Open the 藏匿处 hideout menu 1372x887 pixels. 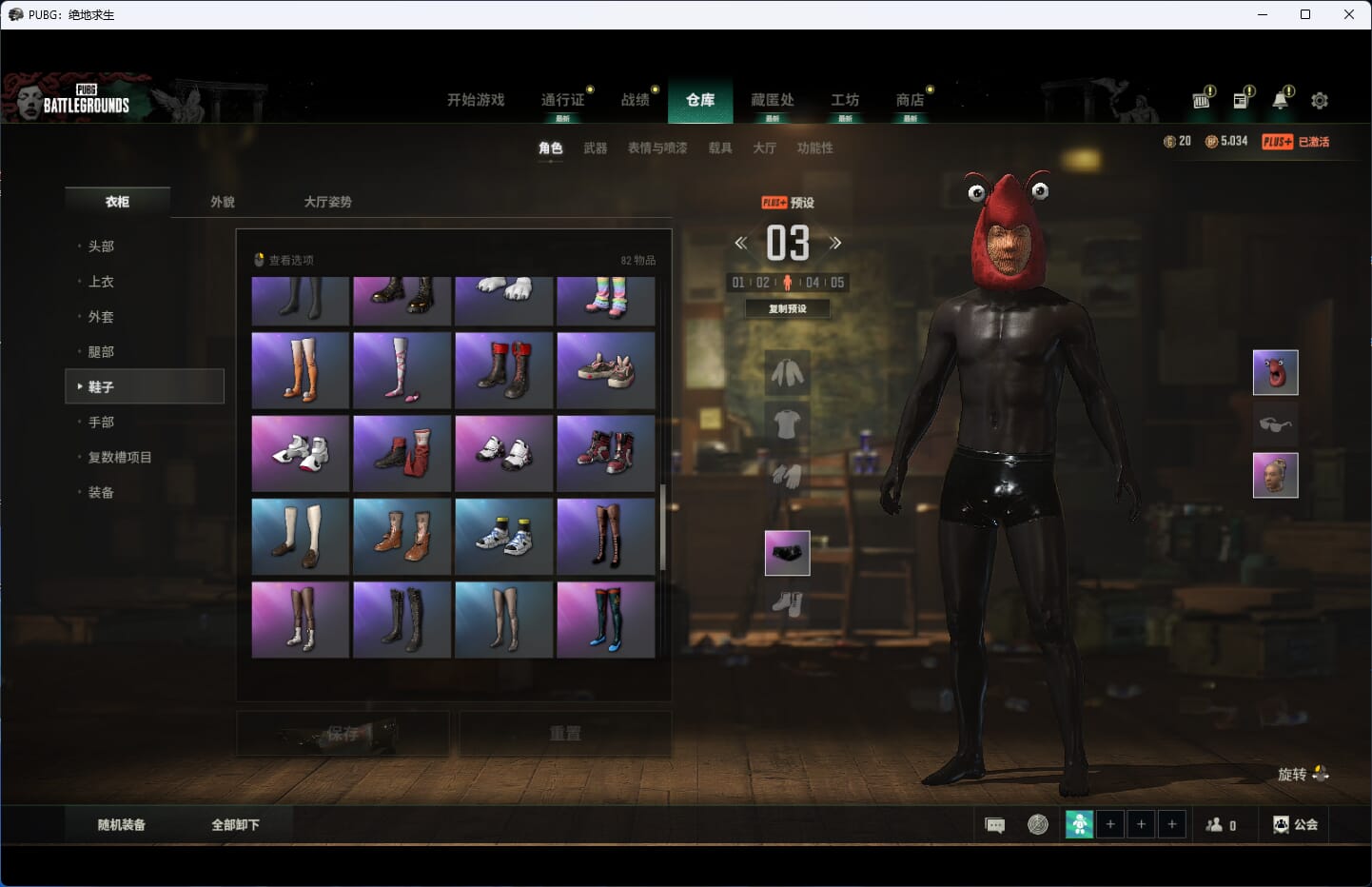pos(773,100)
